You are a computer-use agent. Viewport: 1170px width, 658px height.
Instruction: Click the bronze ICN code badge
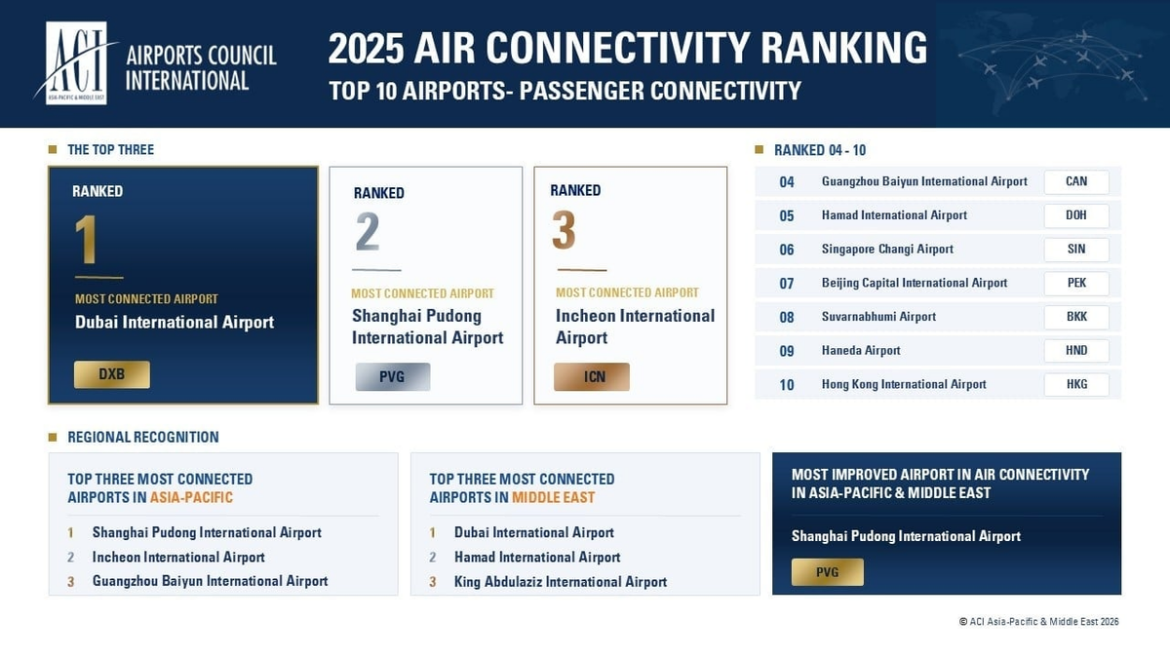point(592,377)
